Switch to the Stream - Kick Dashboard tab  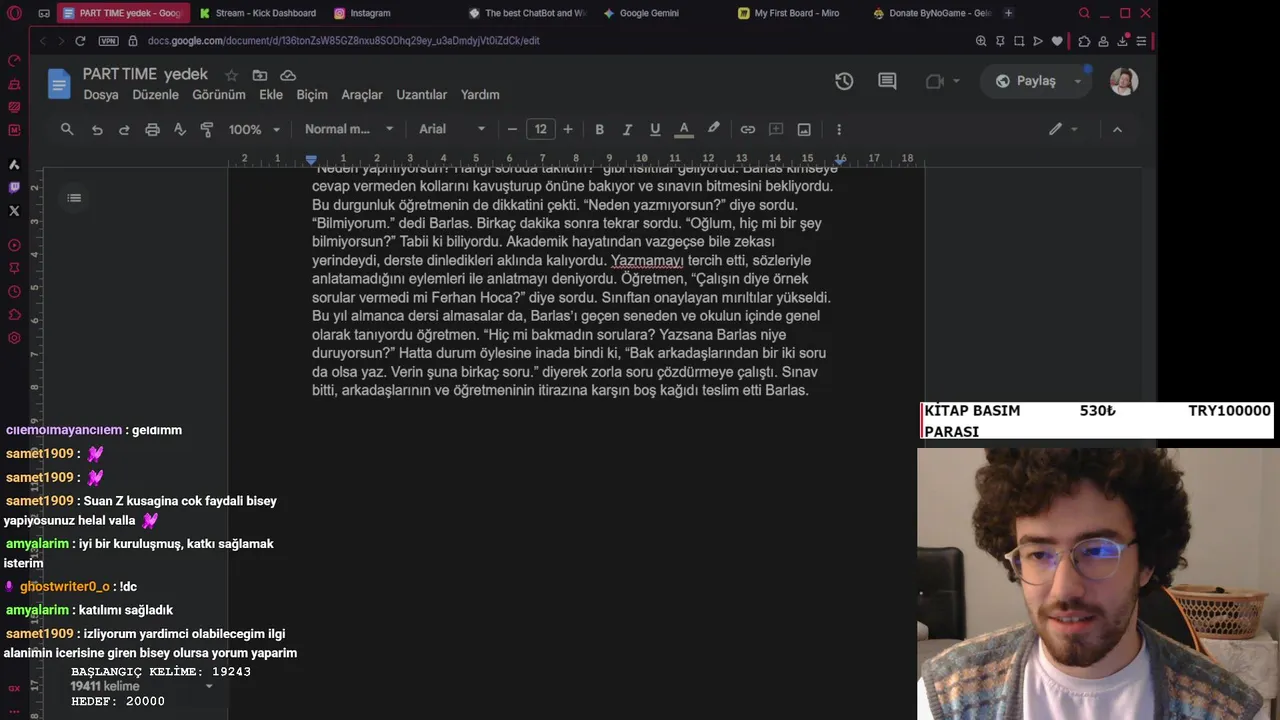257,13
